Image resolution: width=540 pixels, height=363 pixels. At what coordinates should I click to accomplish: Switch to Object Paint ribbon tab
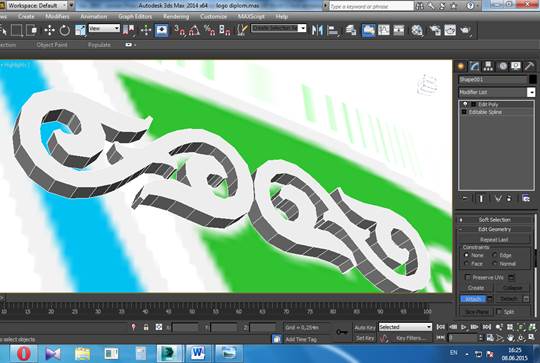tap(52, 45)
